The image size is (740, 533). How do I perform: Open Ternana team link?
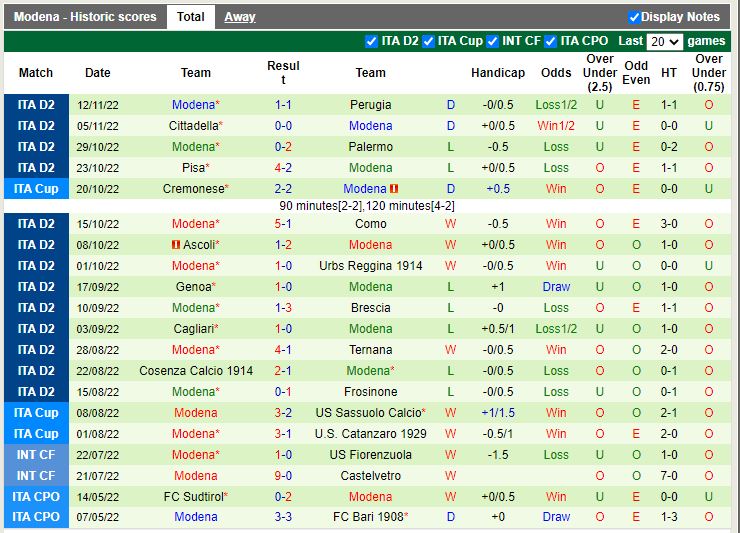[370, 350]
